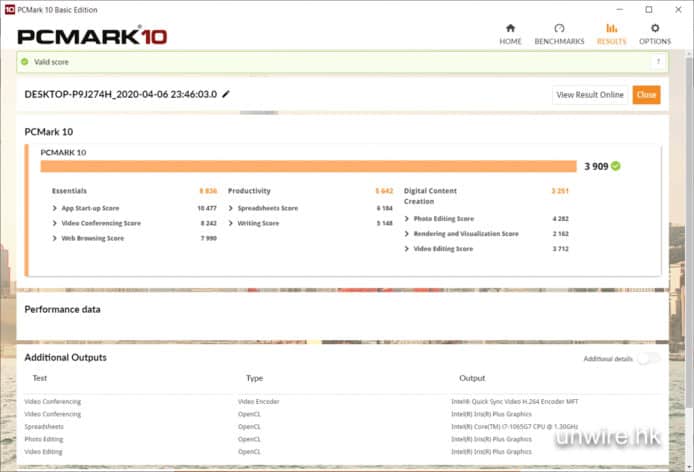Click the Essentials group heading
694x472 pixels.
pos(69,191)
